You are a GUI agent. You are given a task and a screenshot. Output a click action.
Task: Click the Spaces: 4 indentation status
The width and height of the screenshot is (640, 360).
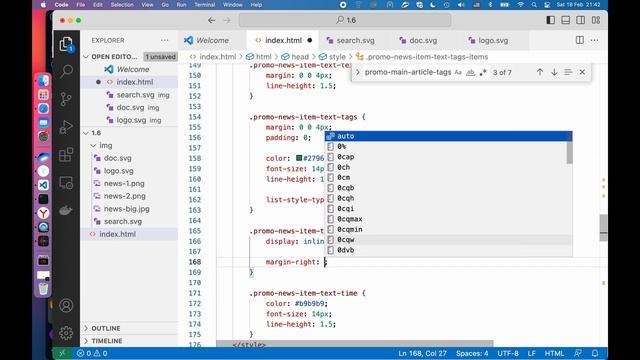tap(472, 353)
